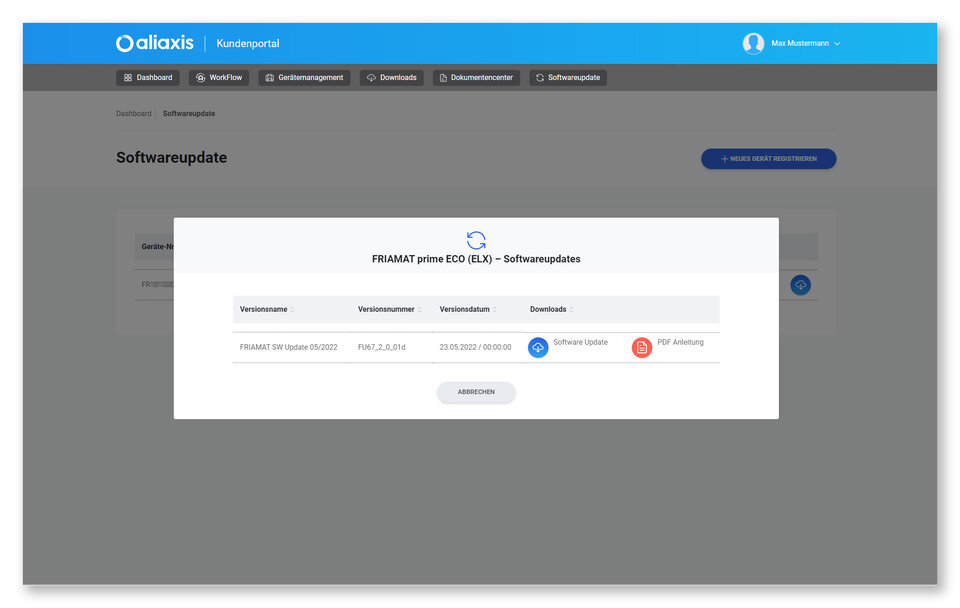The height and width of the screenshot is (608, 960).
Task: Click the cloud download icon in the background table row
Action: coord(800,285)
